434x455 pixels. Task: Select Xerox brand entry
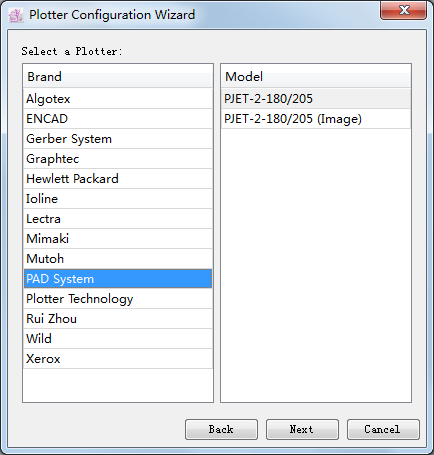(118, 359)
